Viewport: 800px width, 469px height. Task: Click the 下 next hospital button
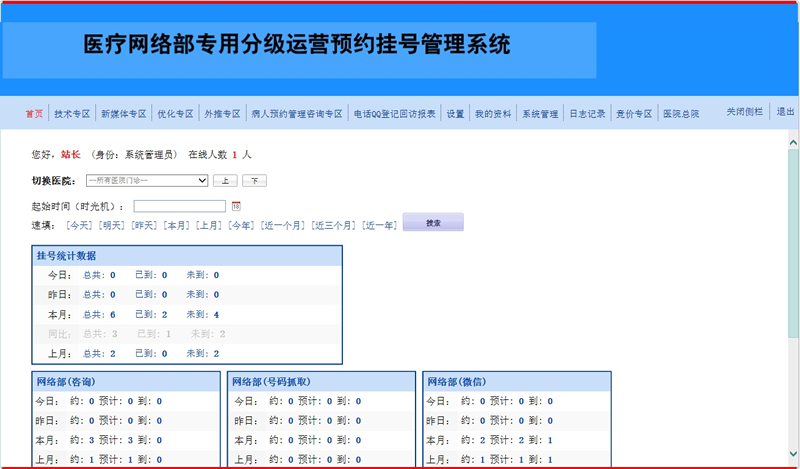click(254, 181)
